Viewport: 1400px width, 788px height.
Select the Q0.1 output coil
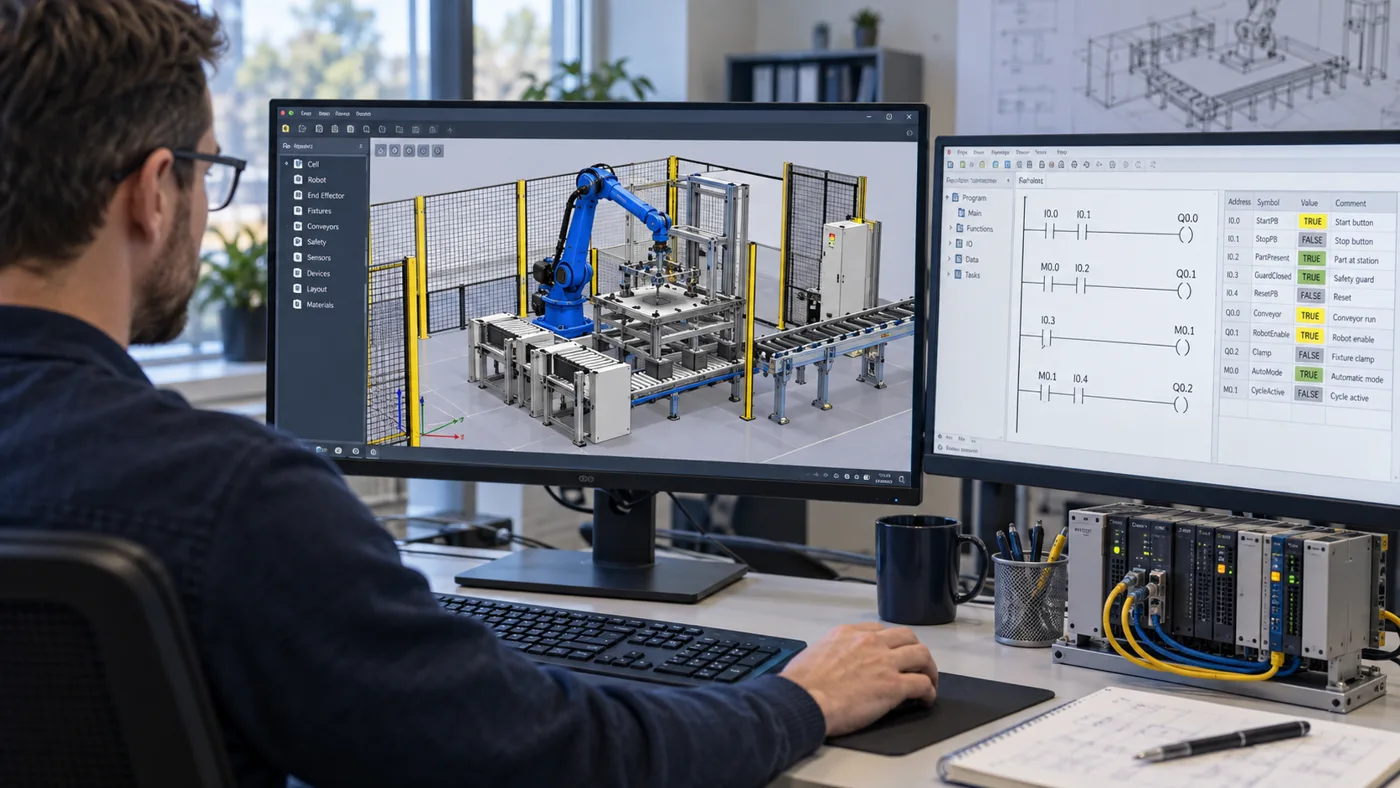tap(1184, 291)
